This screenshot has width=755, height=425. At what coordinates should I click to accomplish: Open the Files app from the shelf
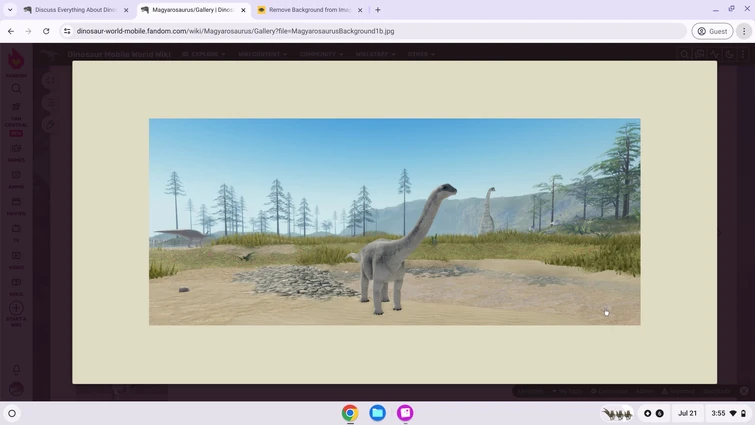coord(377,413)
